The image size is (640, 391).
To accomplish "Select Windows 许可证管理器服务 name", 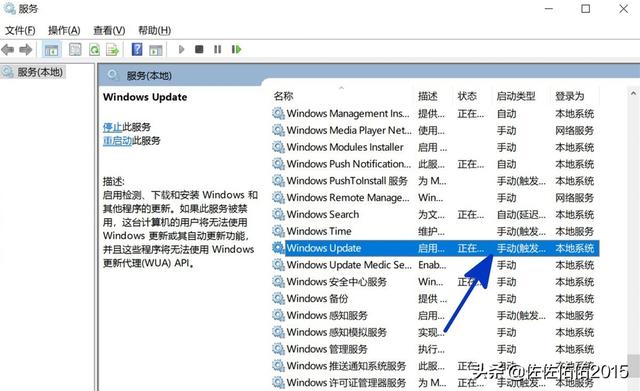I will coord(346,382).
